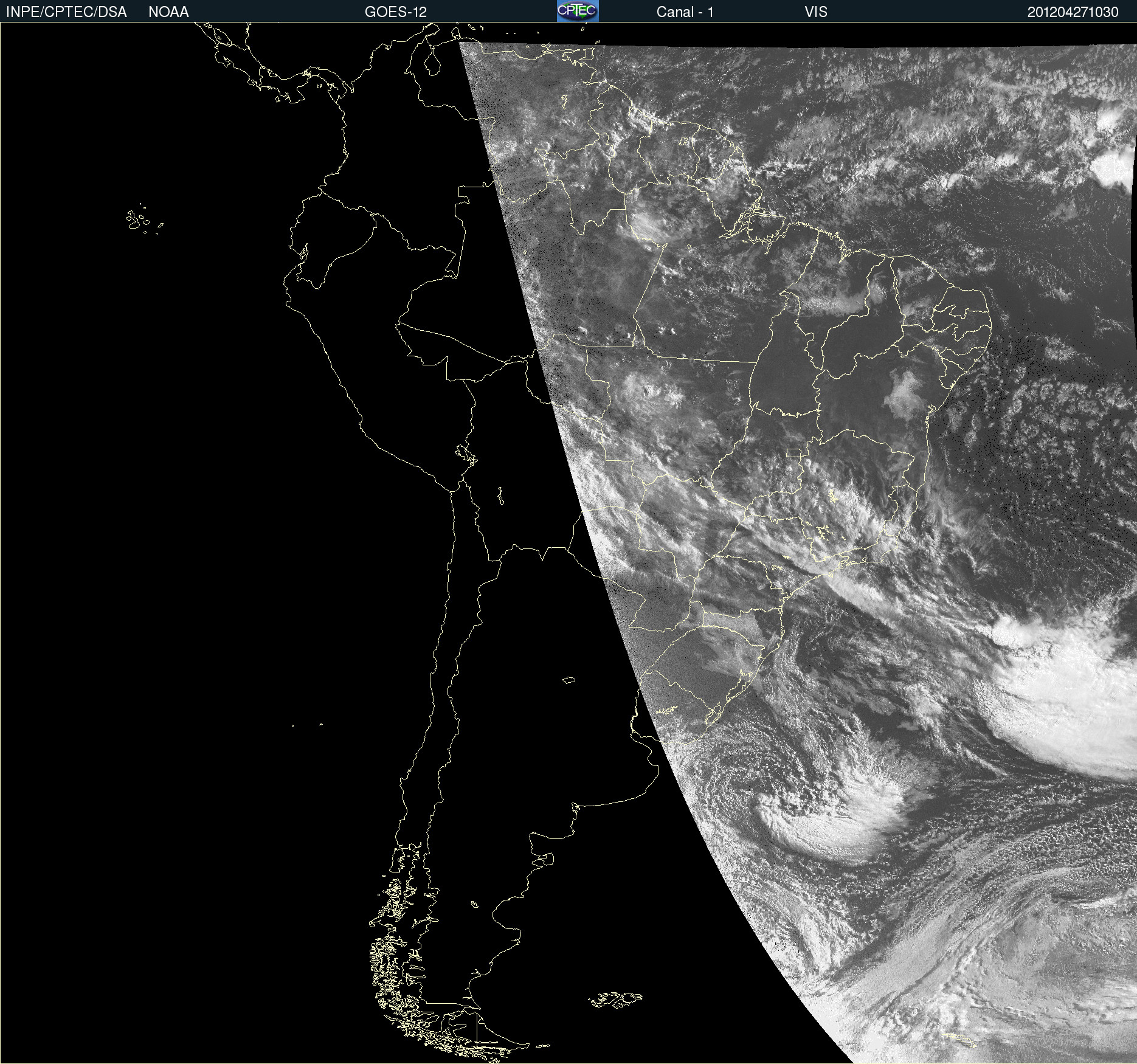Click the NOAA label in the header

[168, 12]
